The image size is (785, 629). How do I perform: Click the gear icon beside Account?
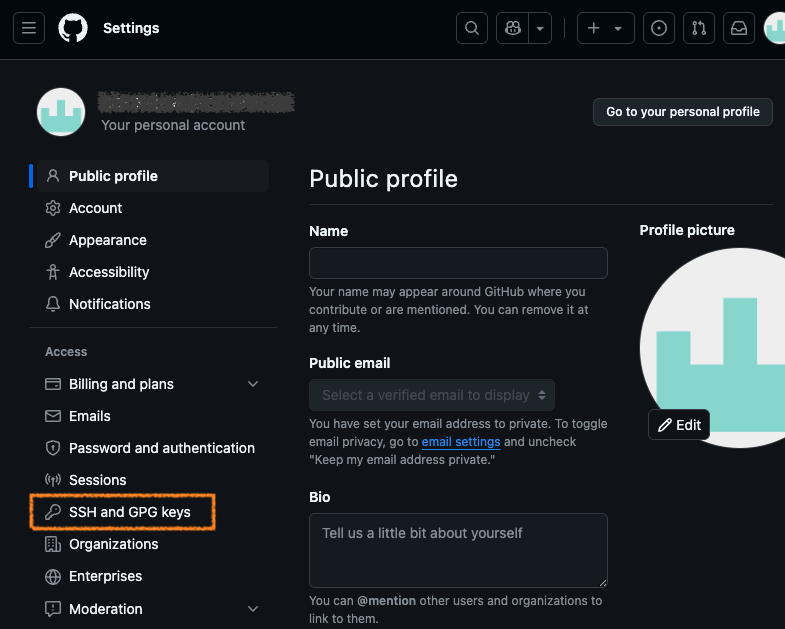(x=53, y=208)
